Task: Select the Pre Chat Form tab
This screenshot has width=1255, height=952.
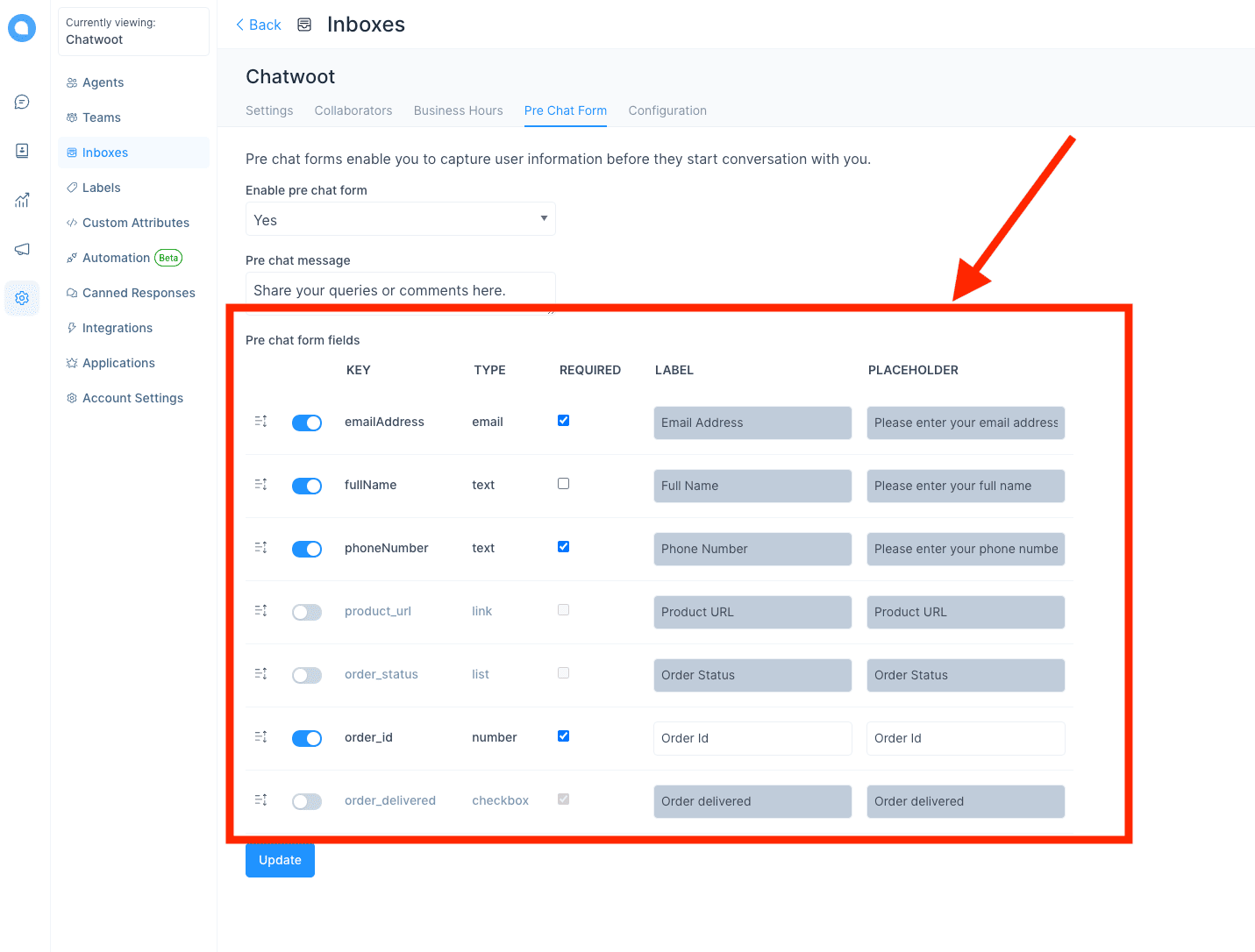Action: point(566,110)
